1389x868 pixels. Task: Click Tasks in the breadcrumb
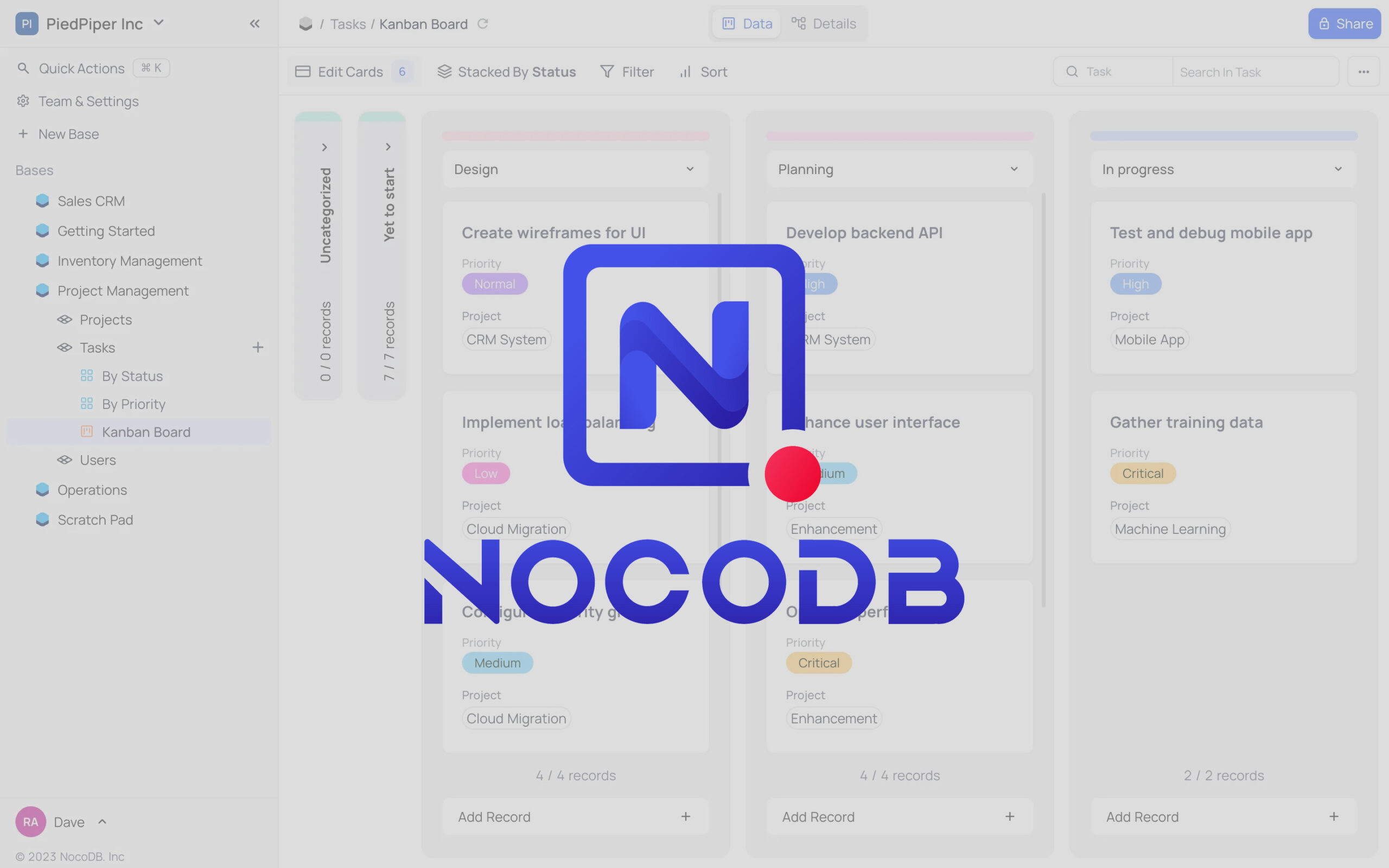point(348,24)
